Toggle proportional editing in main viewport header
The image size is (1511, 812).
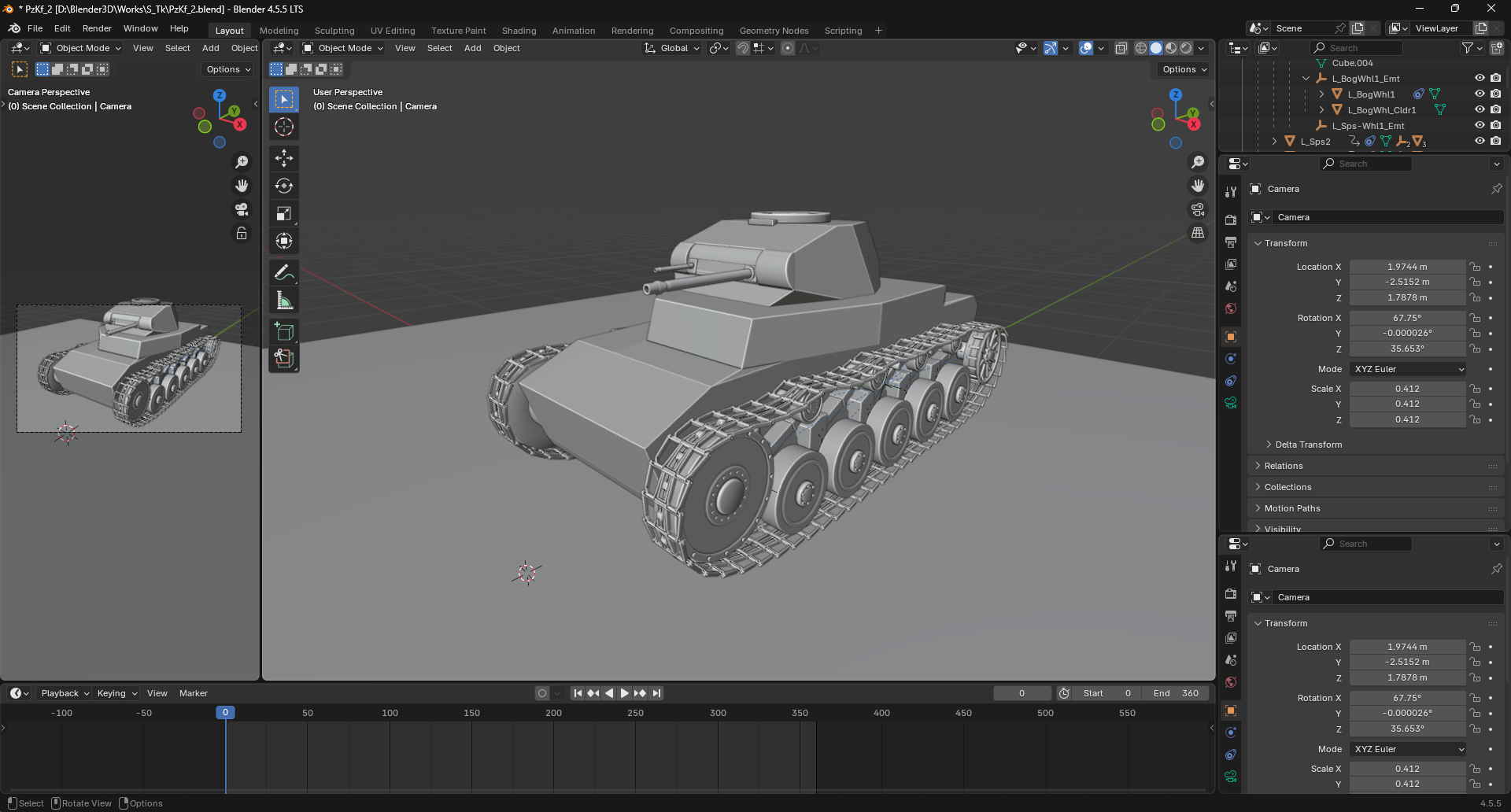788,48
